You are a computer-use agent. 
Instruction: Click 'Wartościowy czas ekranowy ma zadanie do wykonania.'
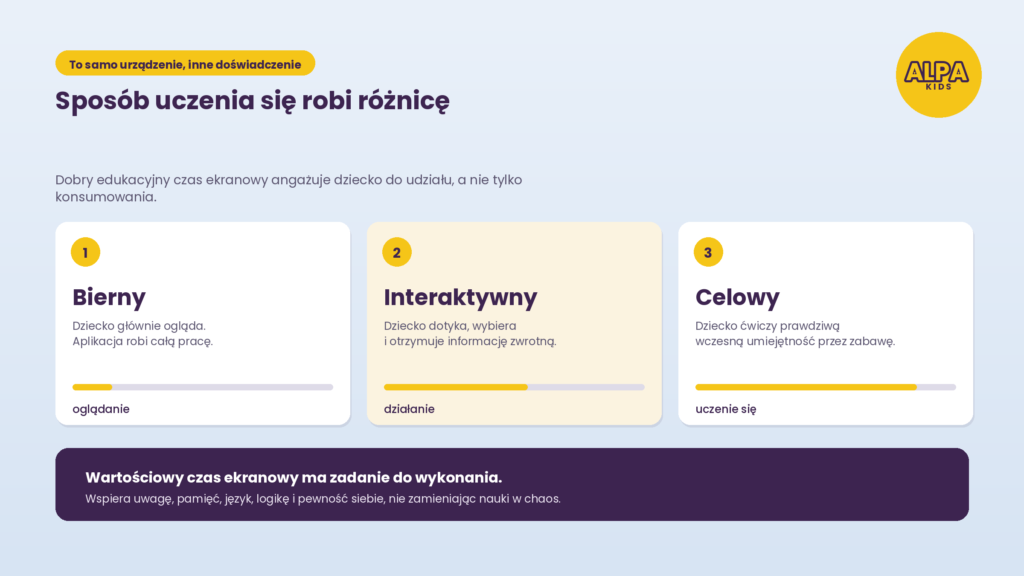[x=294, y=477]
